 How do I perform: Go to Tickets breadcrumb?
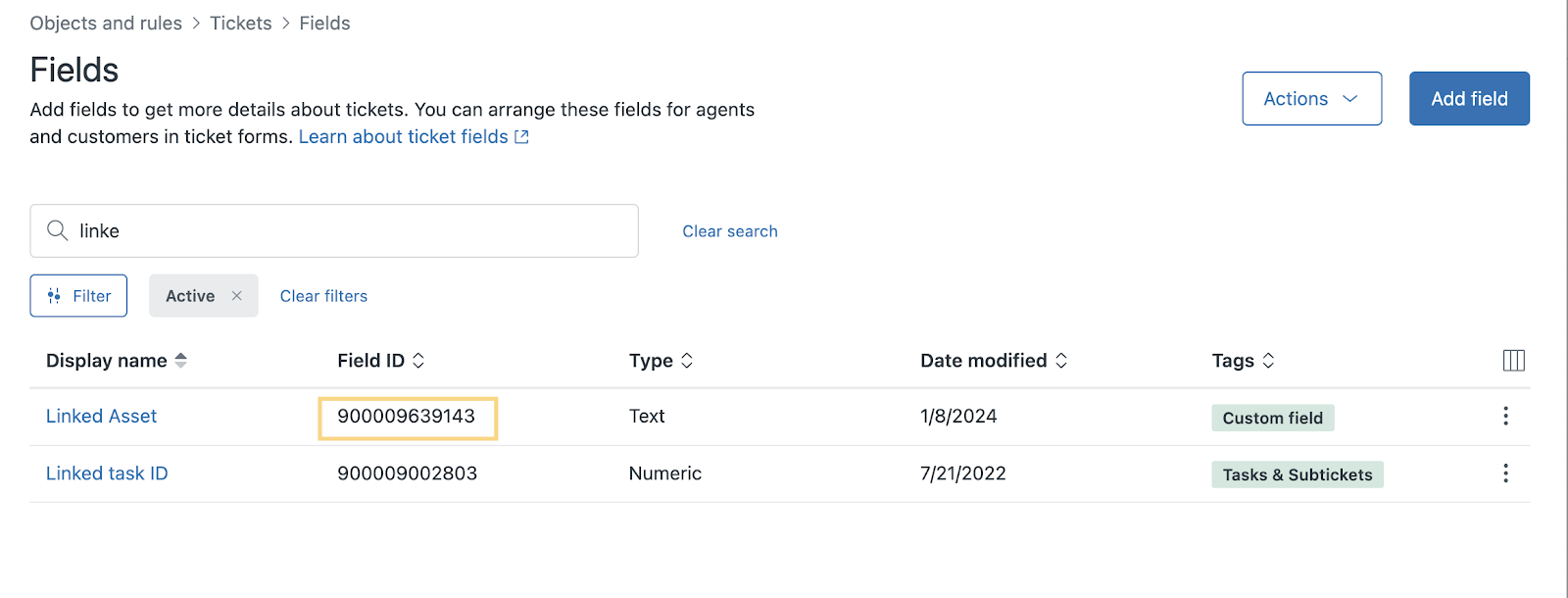(241, 24)
